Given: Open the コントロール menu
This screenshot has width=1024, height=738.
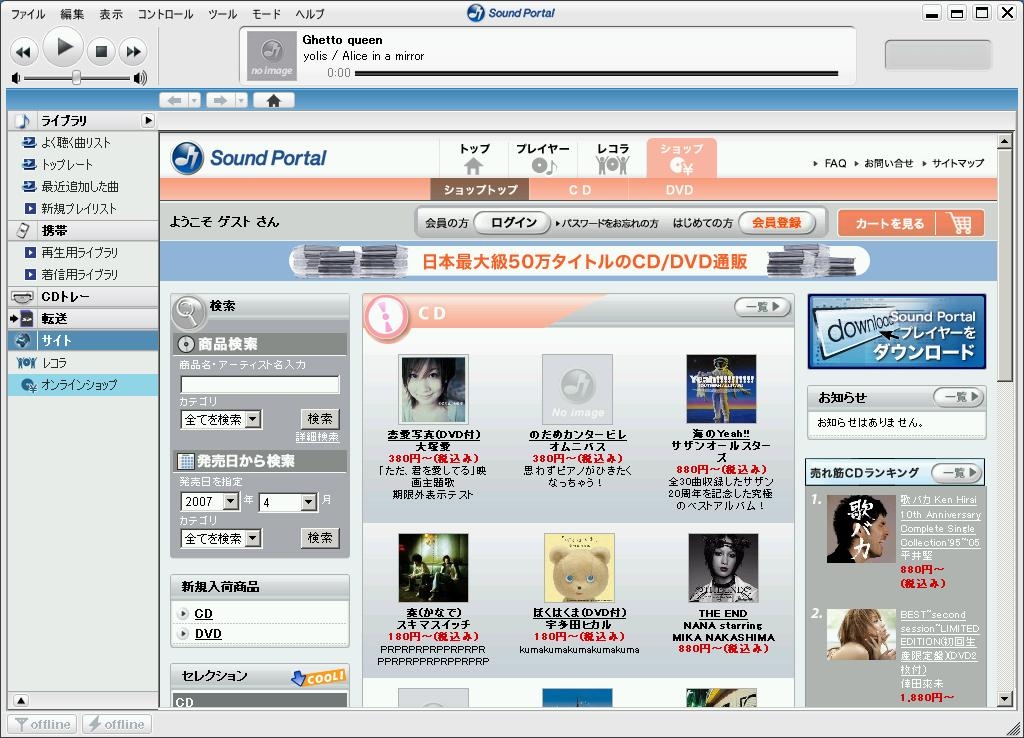Looking at the screenshot, I should (165, 14).
